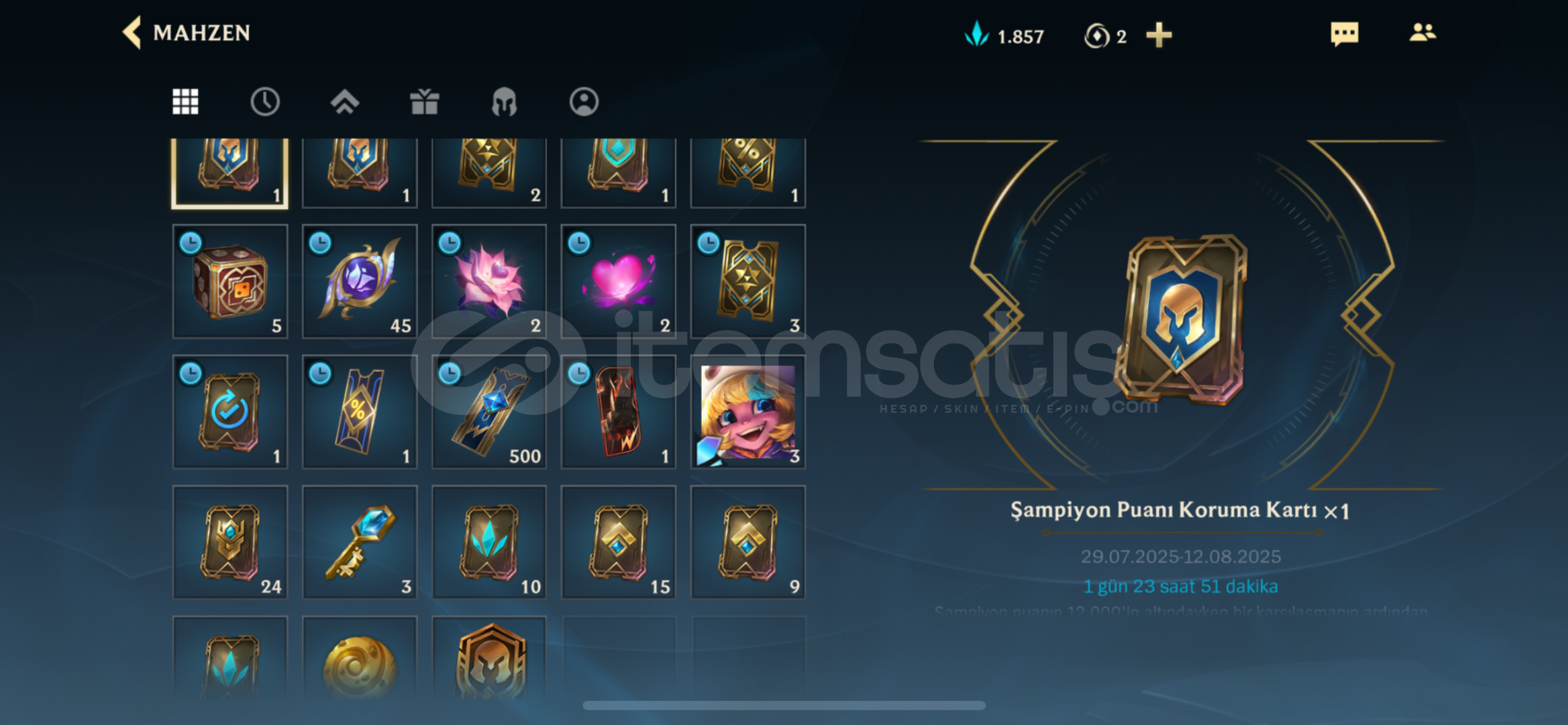Image resolution: width=1568 pixels, height=725 pixels.
Task: Open the chat messages icon
Action: coord(1344,34)
